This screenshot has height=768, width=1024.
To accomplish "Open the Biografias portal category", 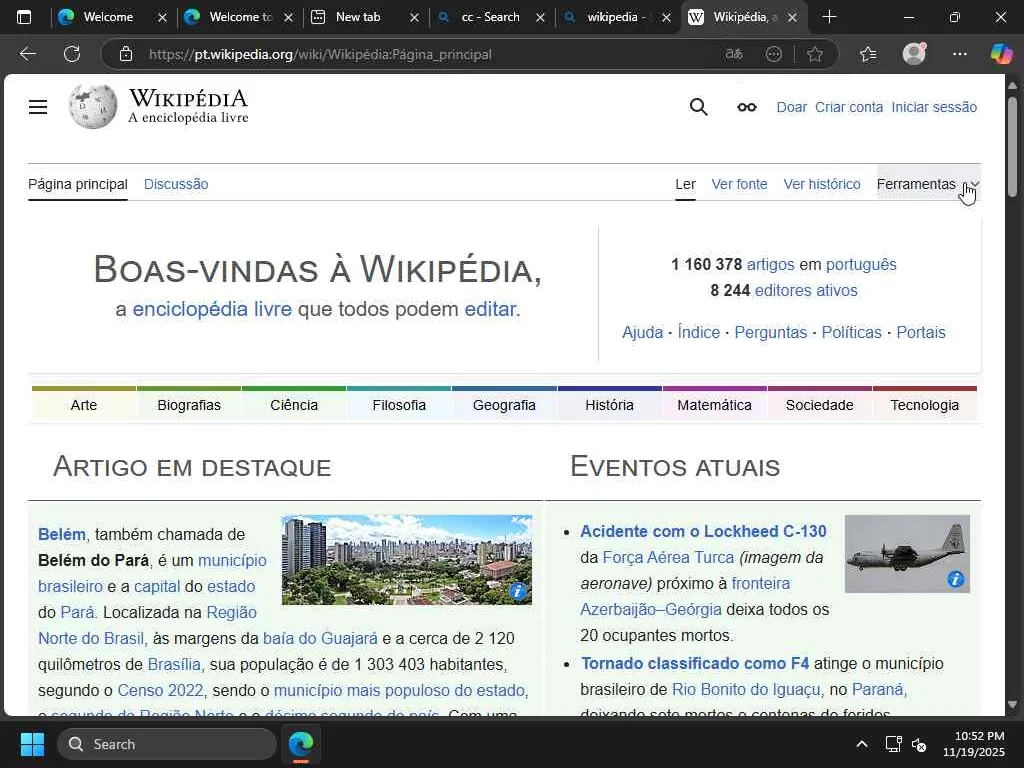I will pos(189,405).
